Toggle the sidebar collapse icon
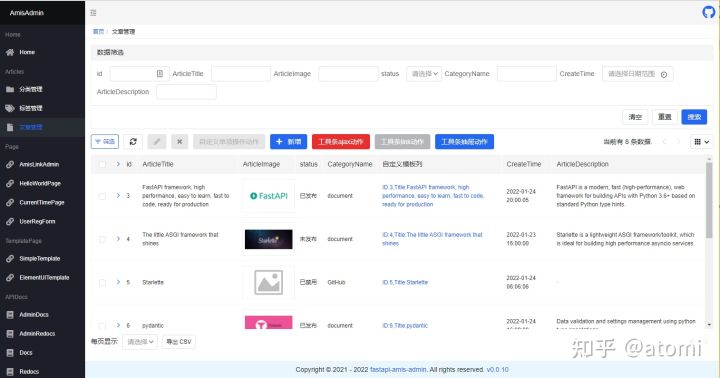The width and height of the screenshot is (720, 378). (x=93, y=13)
